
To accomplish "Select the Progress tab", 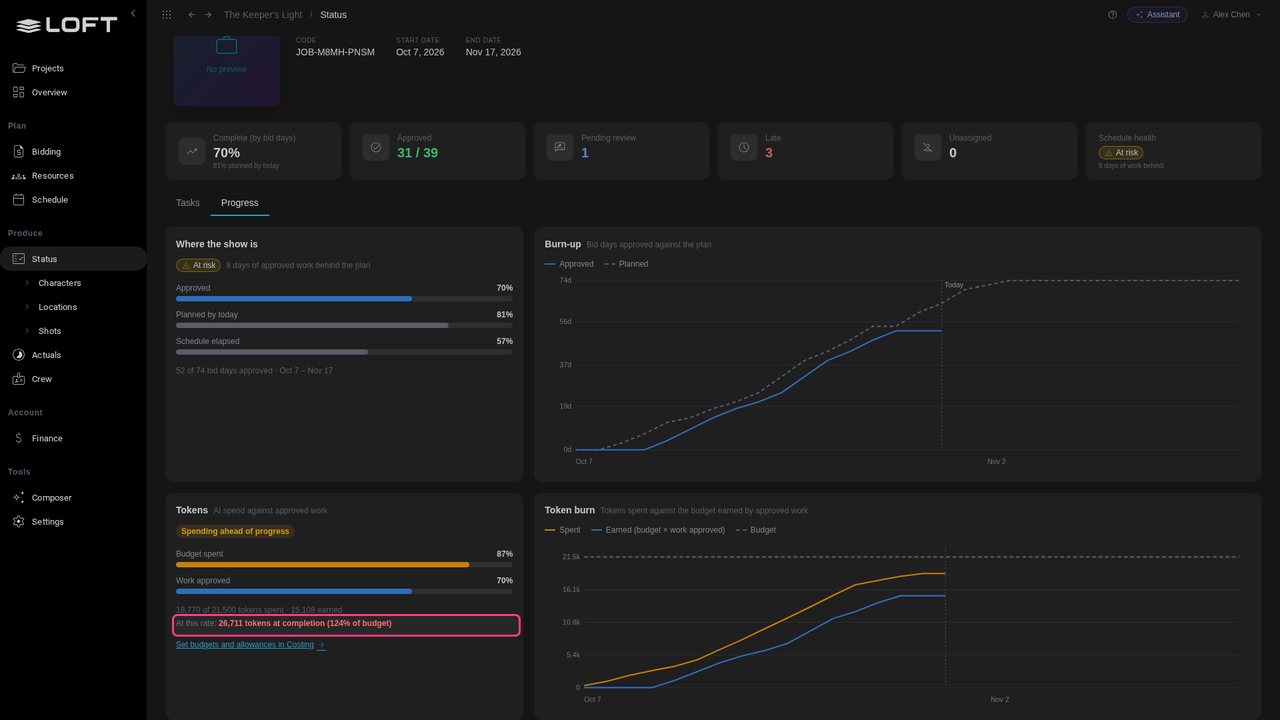I will pyautogui.click(x=240, y=203).
